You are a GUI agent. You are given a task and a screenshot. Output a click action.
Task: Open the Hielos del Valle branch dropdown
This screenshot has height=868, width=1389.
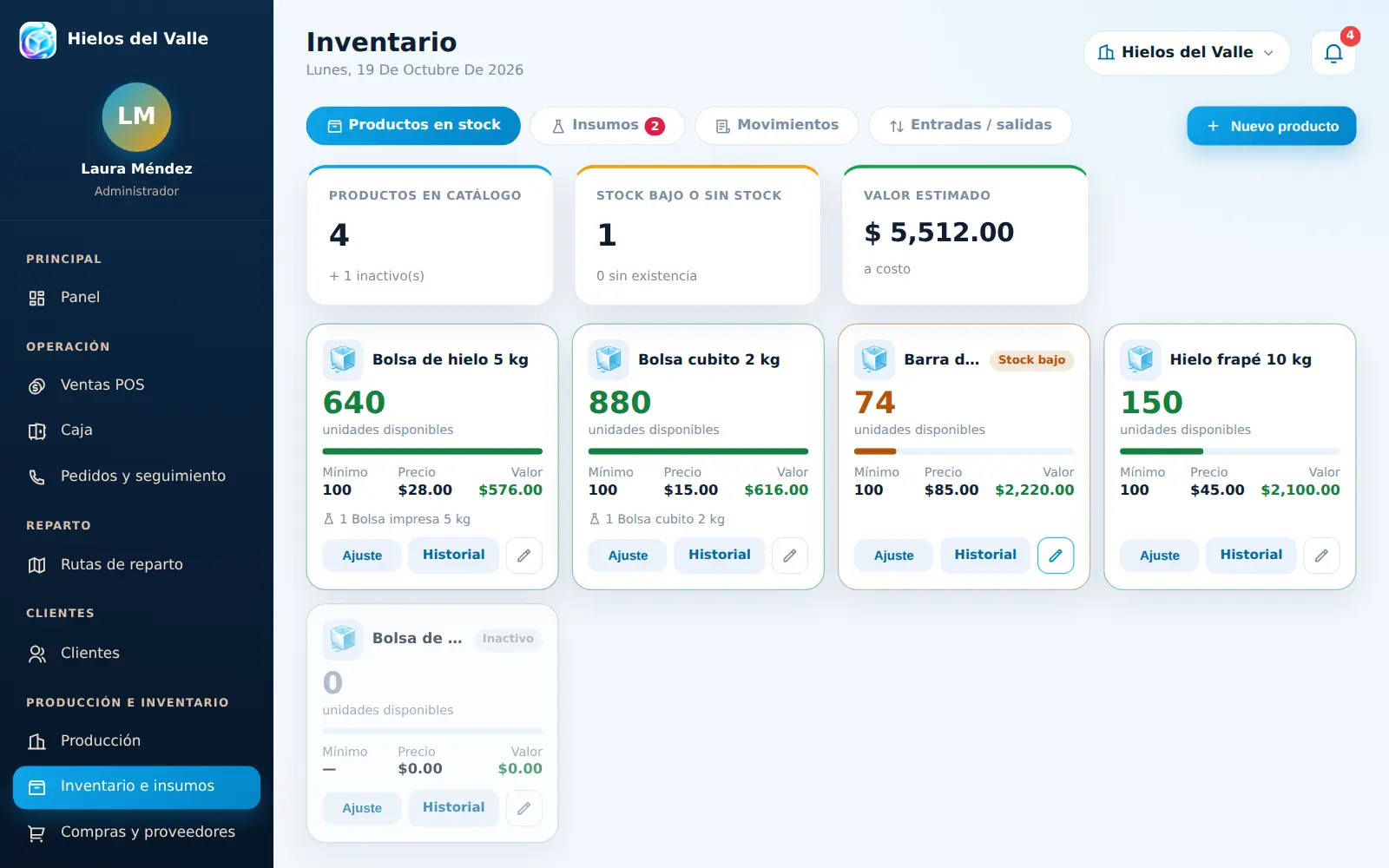click(1187, 53)
